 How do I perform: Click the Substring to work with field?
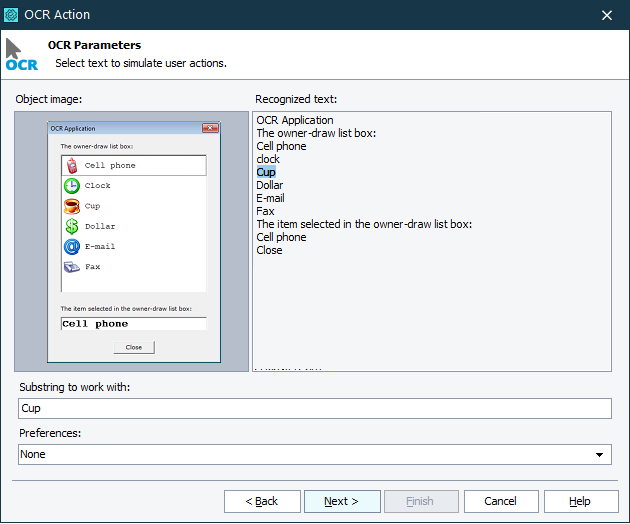click(314, 408)
